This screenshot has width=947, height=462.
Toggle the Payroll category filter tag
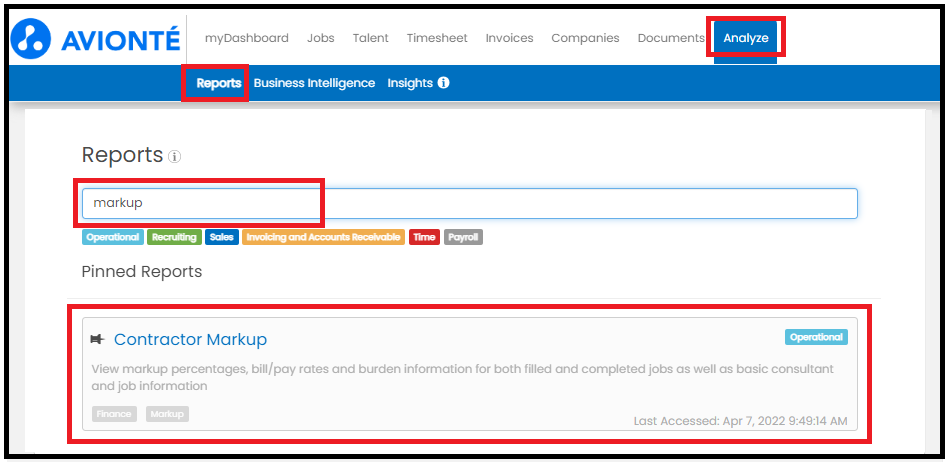click(463, 237)
